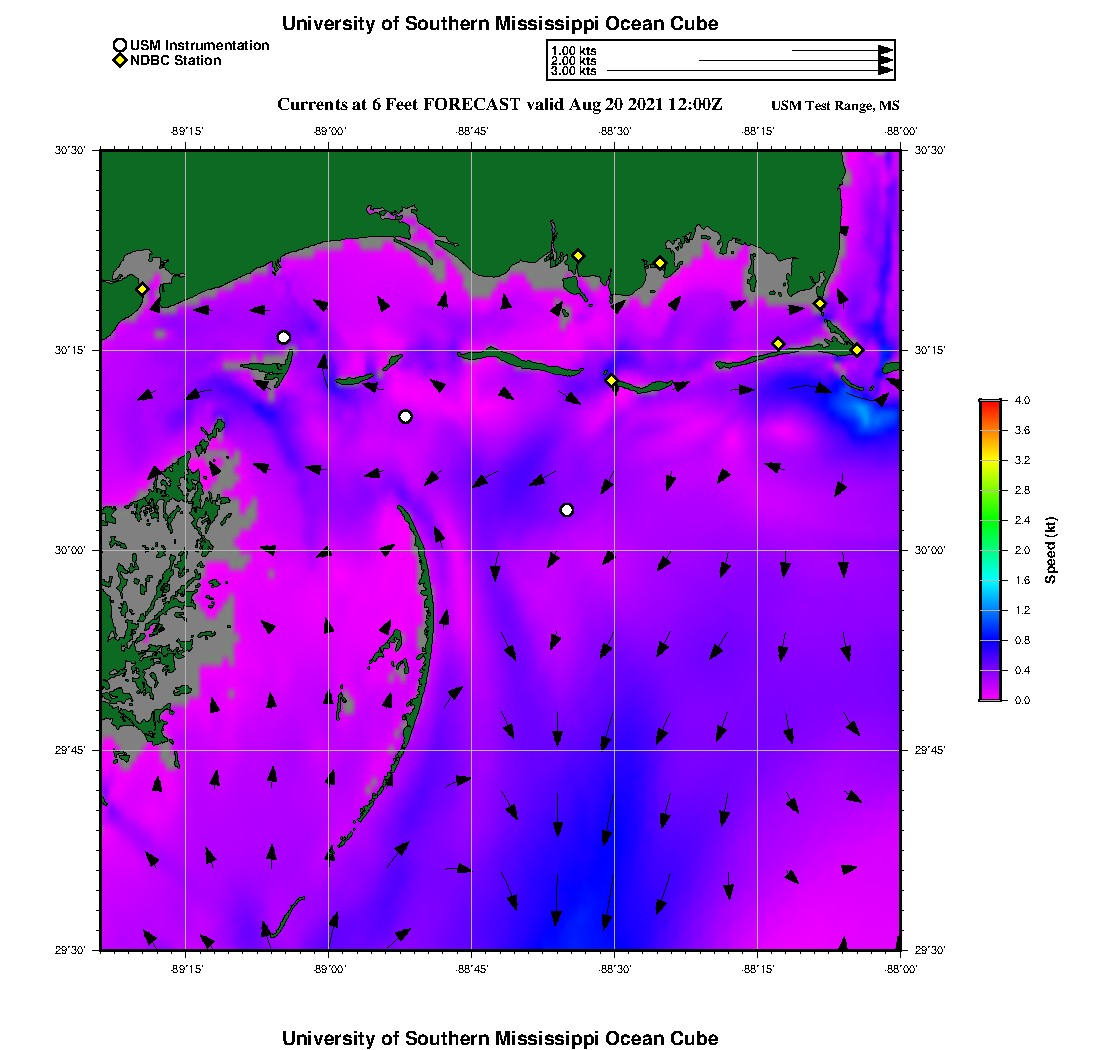The image size is (1100, 1050).
Task: Click the -88°30' longitude label on the bottom axis
Action: pos(615,969)
